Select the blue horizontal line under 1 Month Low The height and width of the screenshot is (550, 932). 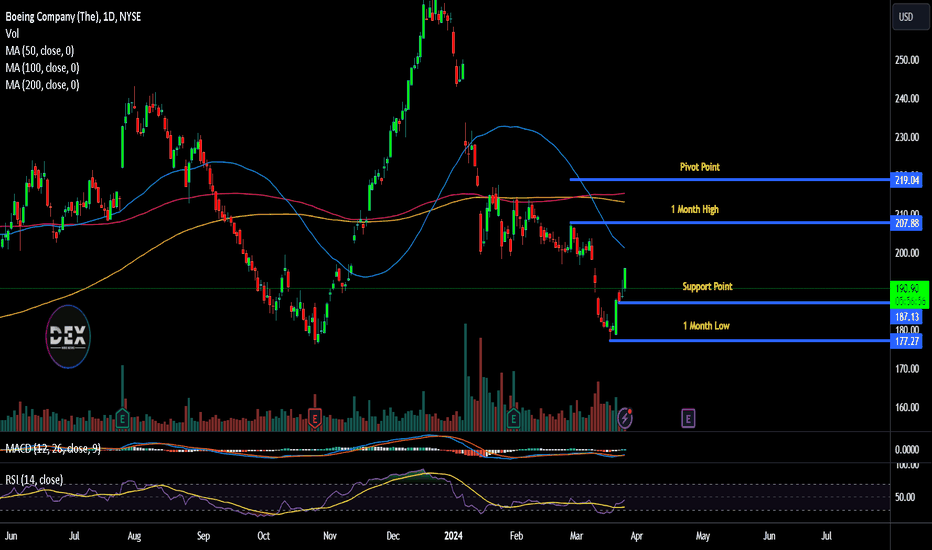point(750,341)
